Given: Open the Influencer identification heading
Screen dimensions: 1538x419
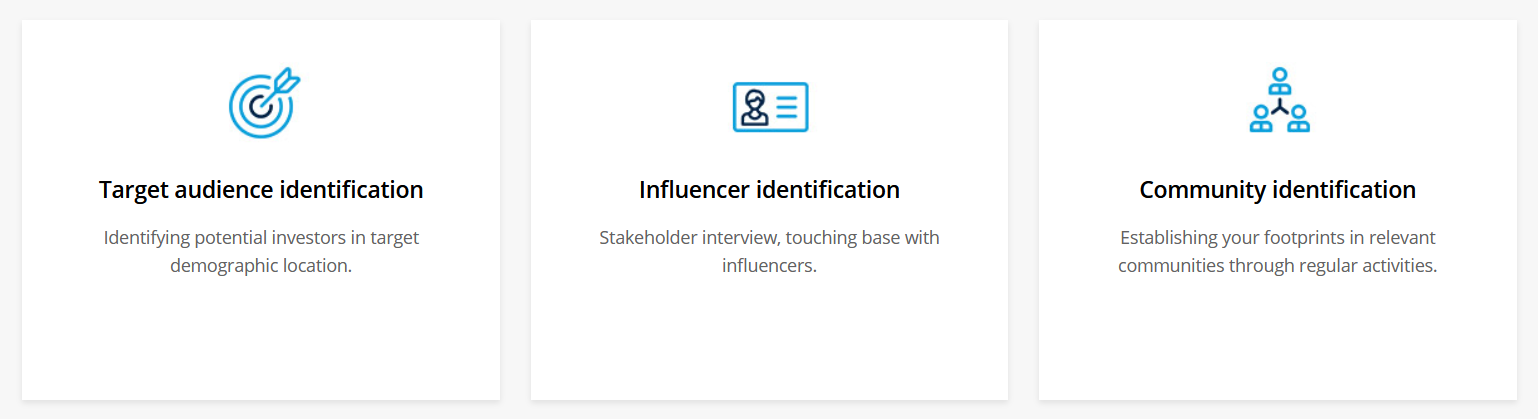Looking at the screenshot, I should [x=769, y=189].
